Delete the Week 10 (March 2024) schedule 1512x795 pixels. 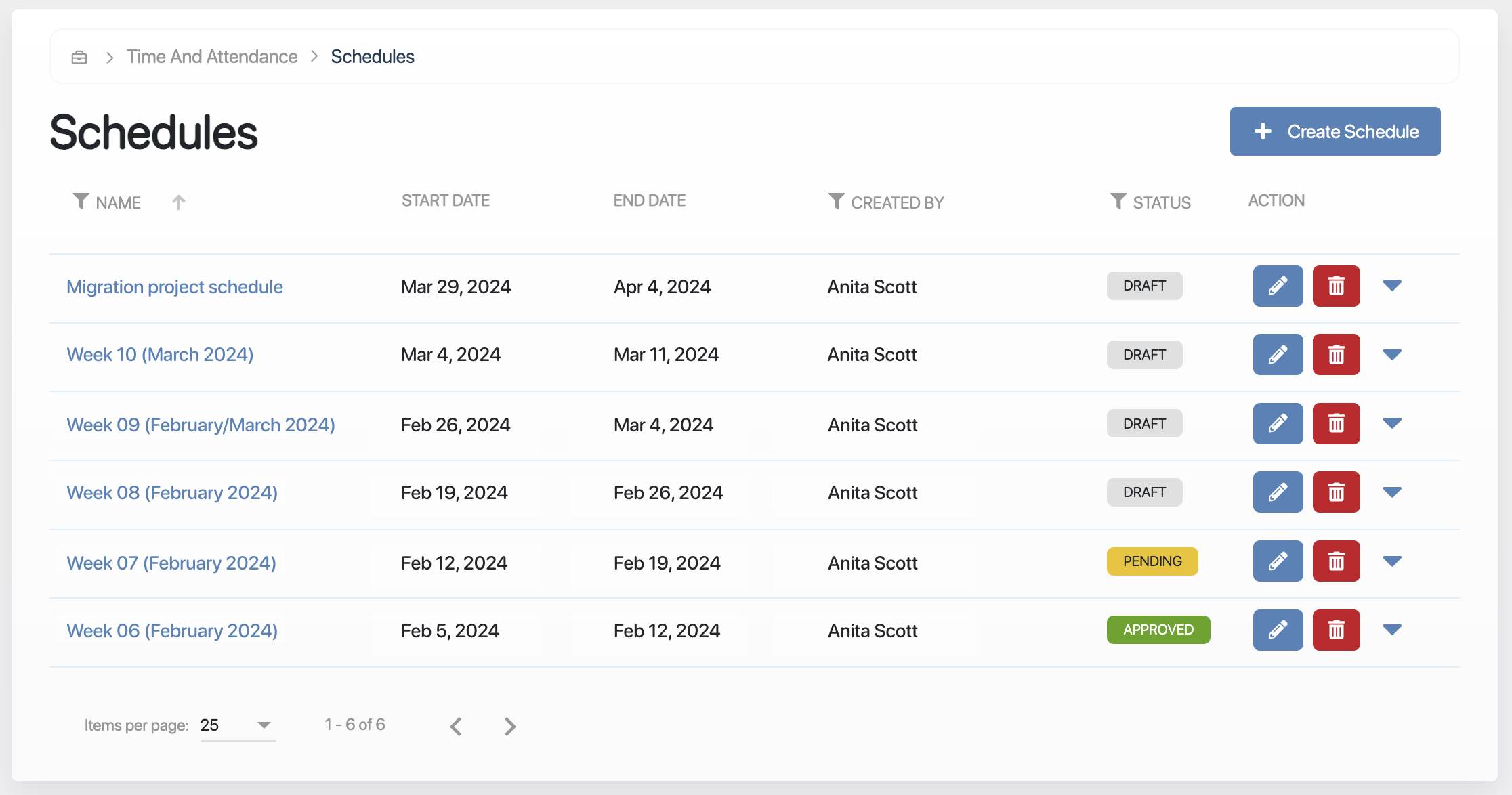pyautogui.click(x=1336, y=354)
